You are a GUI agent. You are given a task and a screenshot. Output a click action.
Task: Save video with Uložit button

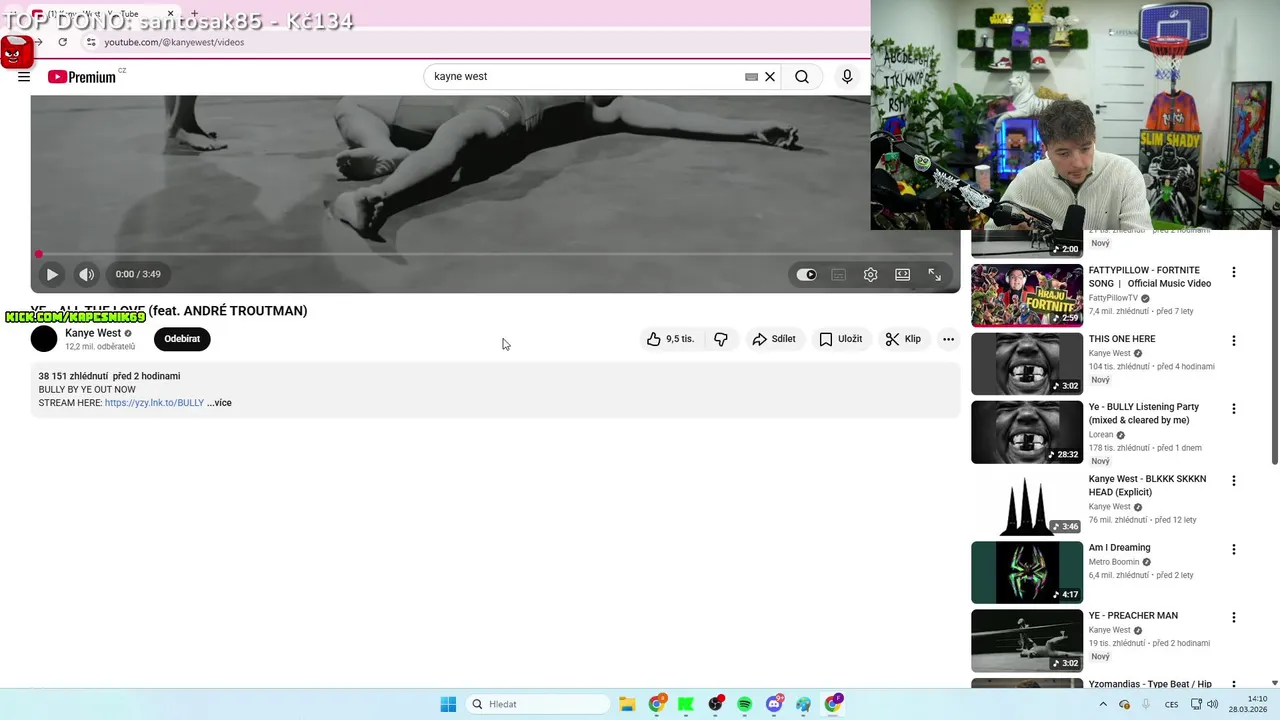click(840, 339)
